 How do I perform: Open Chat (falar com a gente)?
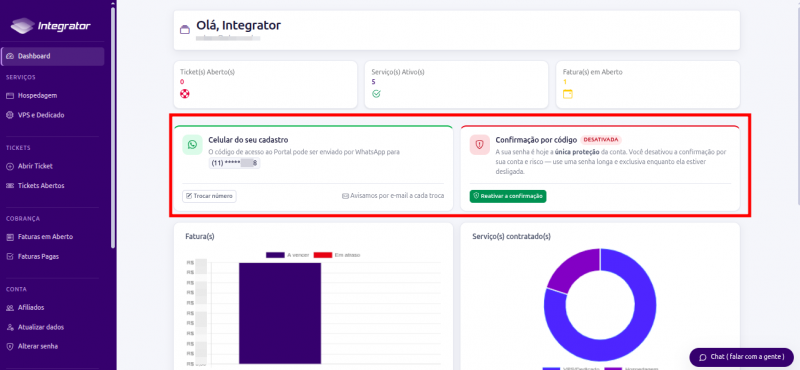coord(741,357)
